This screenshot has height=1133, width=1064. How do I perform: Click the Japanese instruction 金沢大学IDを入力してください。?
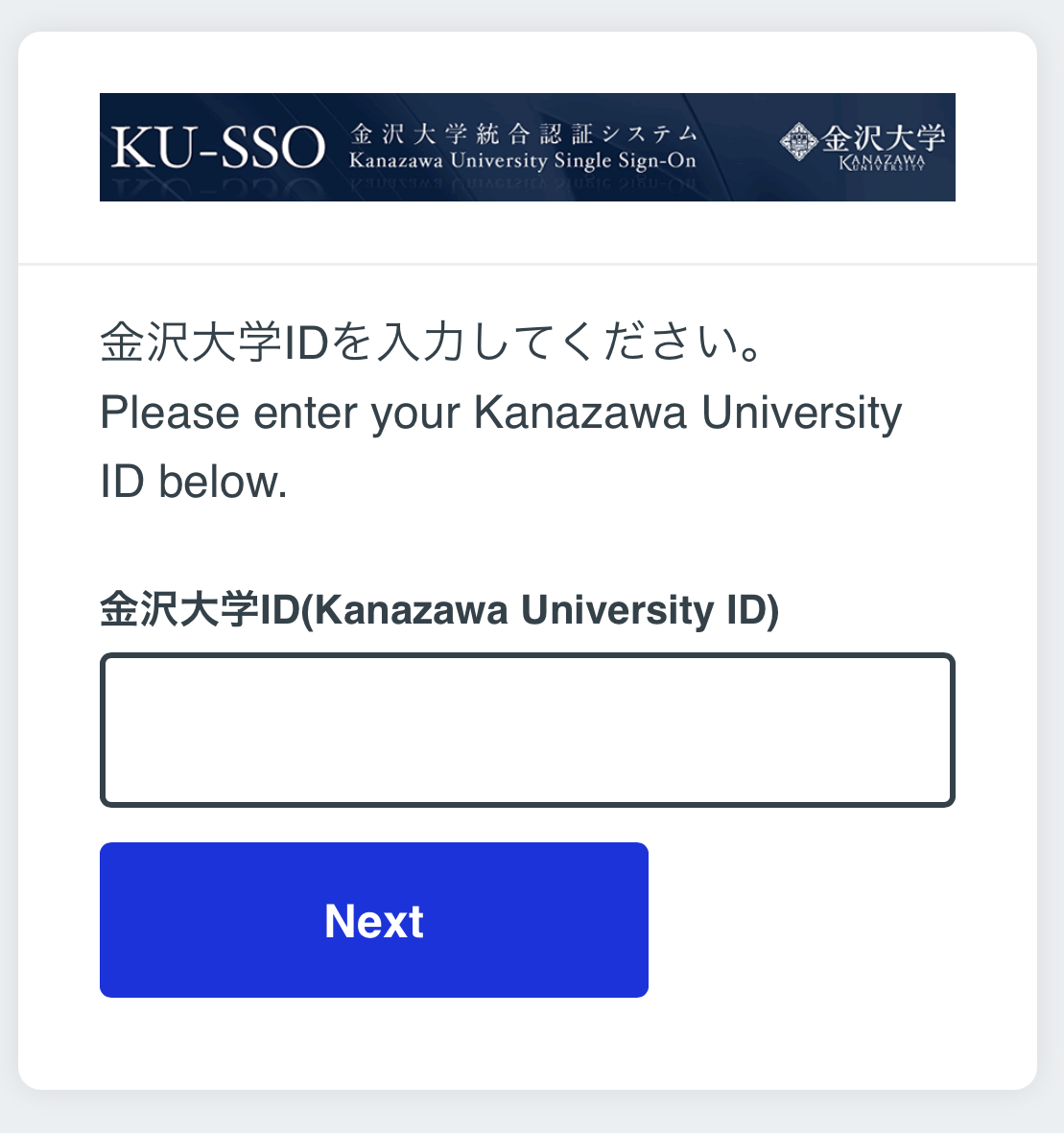(x=433, y=342)
